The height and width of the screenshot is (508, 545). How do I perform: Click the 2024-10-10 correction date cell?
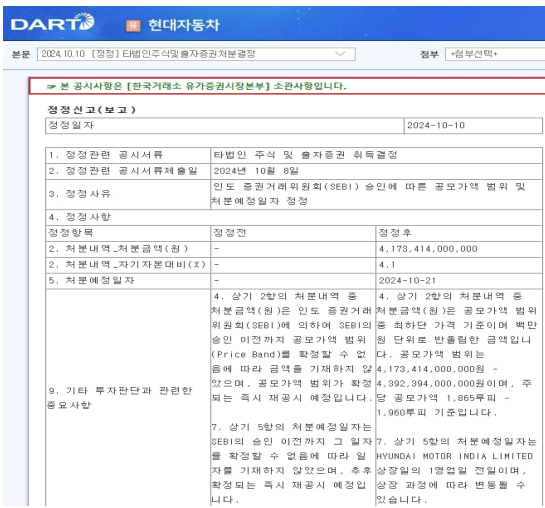pos(473,125)
